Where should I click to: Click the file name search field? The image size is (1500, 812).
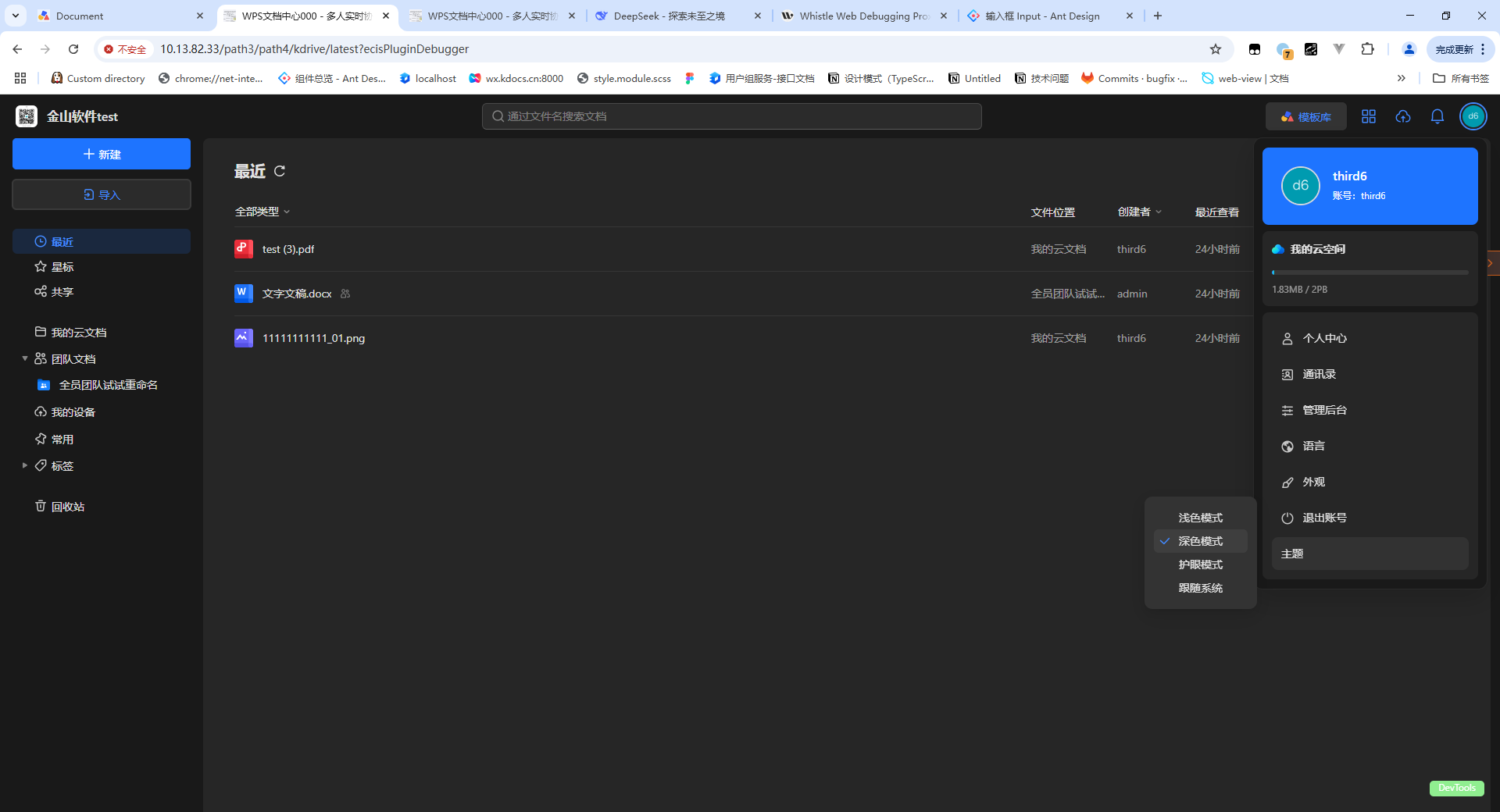732,116
